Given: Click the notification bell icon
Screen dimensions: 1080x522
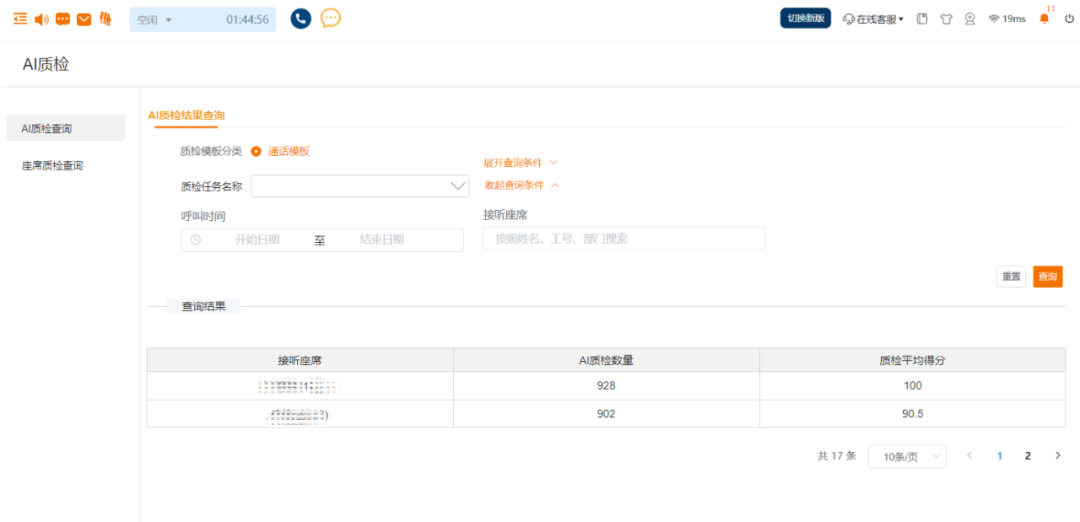Looking at the screenshot, I should pos(1044,19).
